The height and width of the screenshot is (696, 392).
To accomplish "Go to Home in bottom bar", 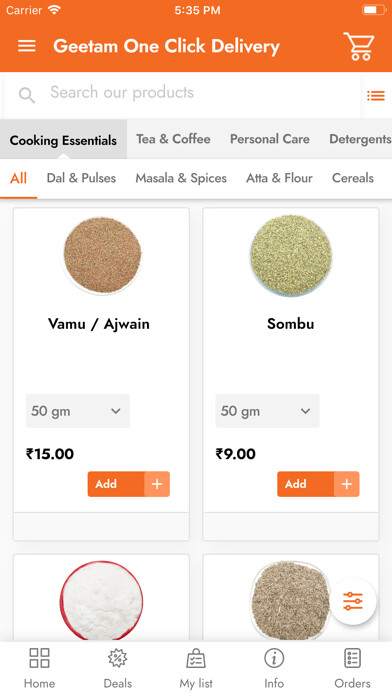I will [39, 668].
